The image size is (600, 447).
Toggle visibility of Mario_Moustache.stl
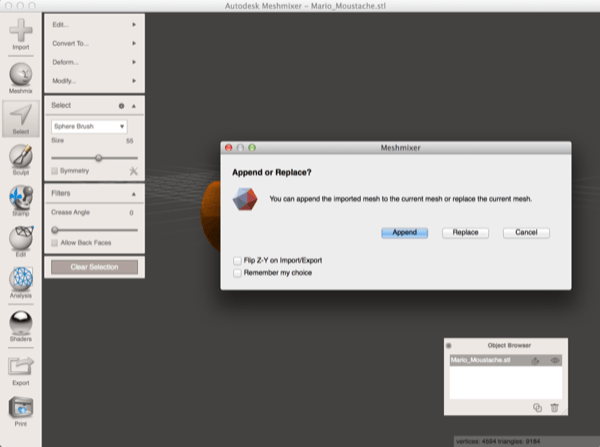coord(555,360)
